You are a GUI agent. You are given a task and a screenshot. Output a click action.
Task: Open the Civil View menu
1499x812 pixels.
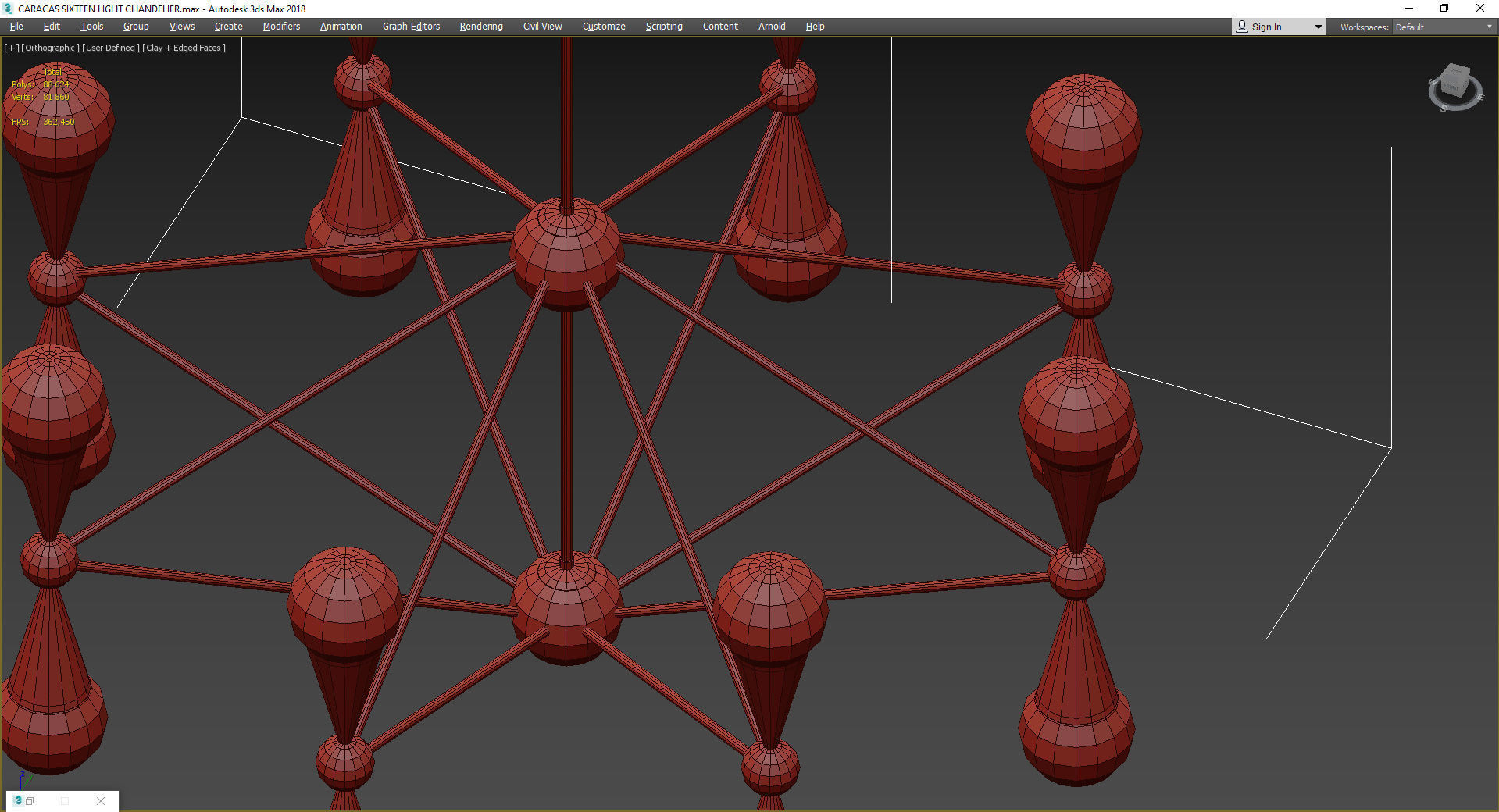543,27
